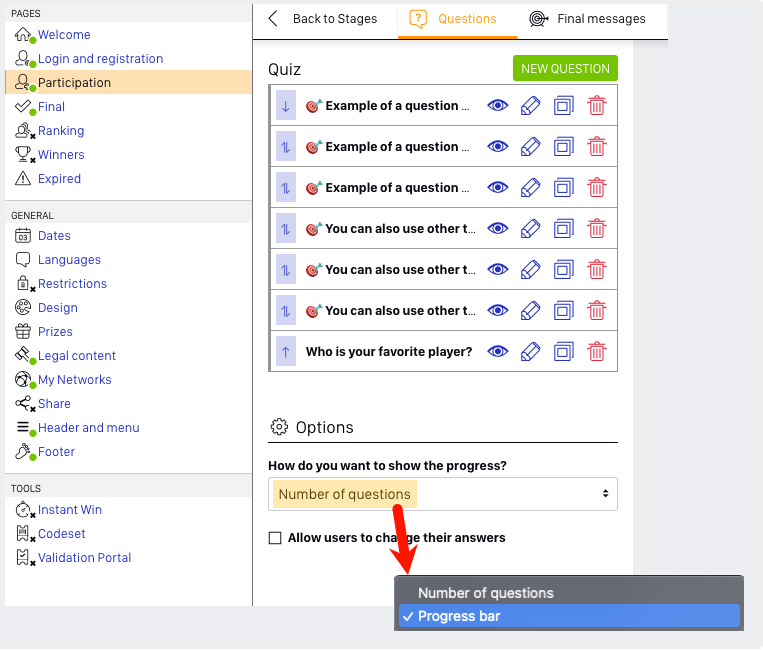The height and width of the screenshot is (650, 763).
Task: Open the progress display dropdown
Action: (443, 494)
